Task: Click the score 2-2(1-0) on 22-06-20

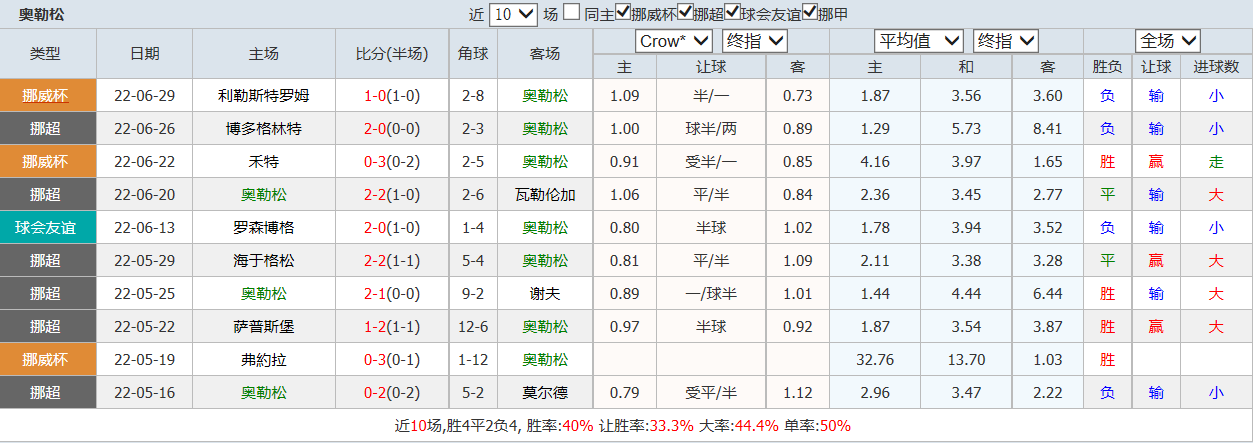Action: [x=392, y=195]
